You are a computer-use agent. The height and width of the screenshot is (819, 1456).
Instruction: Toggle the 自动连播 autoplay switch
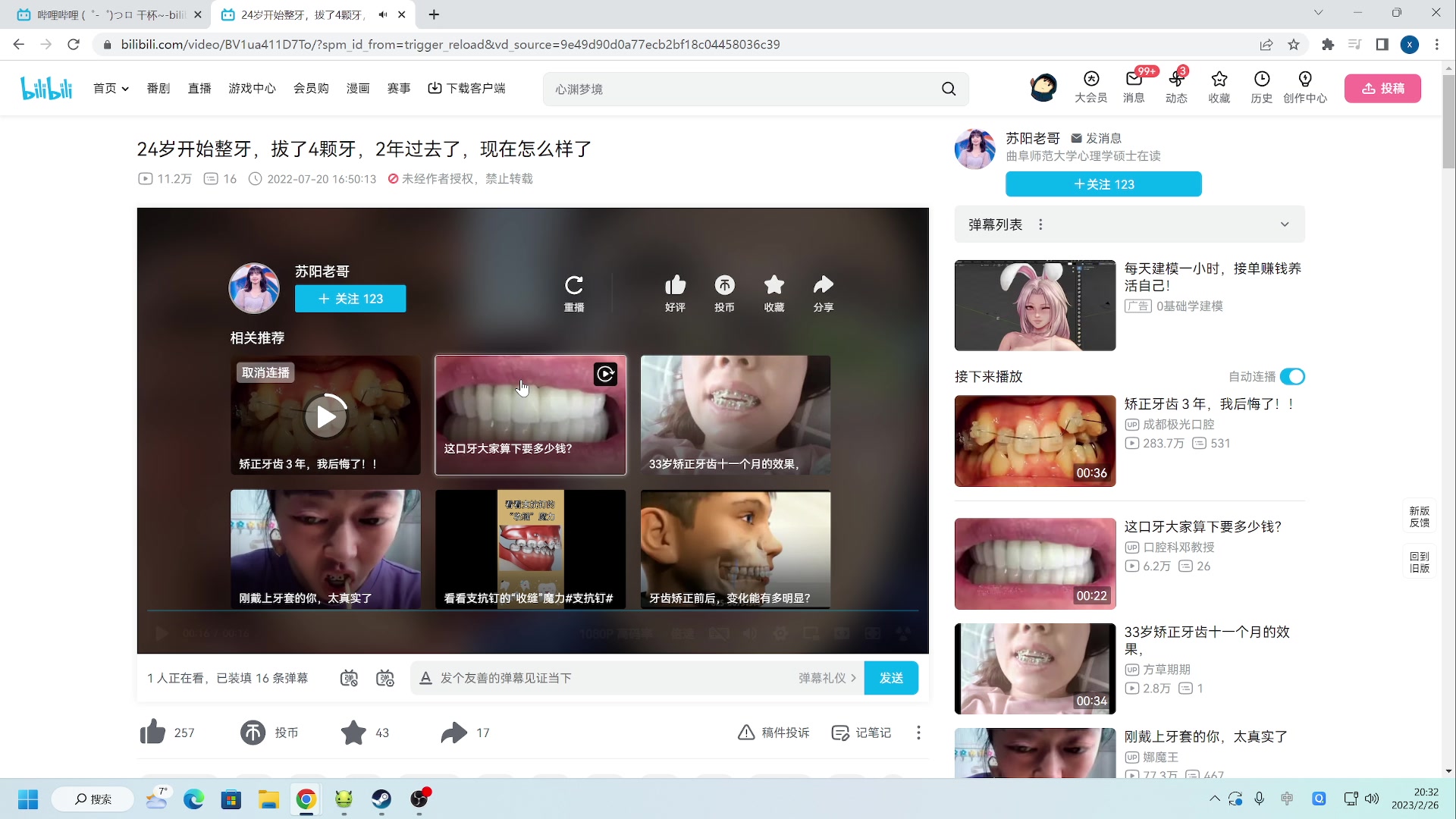[1292, 377]
